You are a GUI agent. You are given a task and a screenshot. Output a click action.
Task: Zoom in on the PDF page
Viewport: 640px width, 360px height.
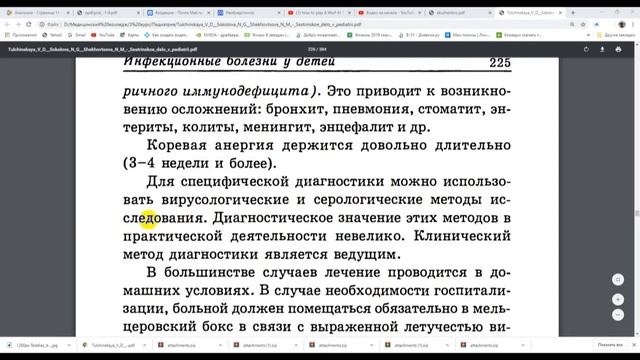tap(618, 300)
